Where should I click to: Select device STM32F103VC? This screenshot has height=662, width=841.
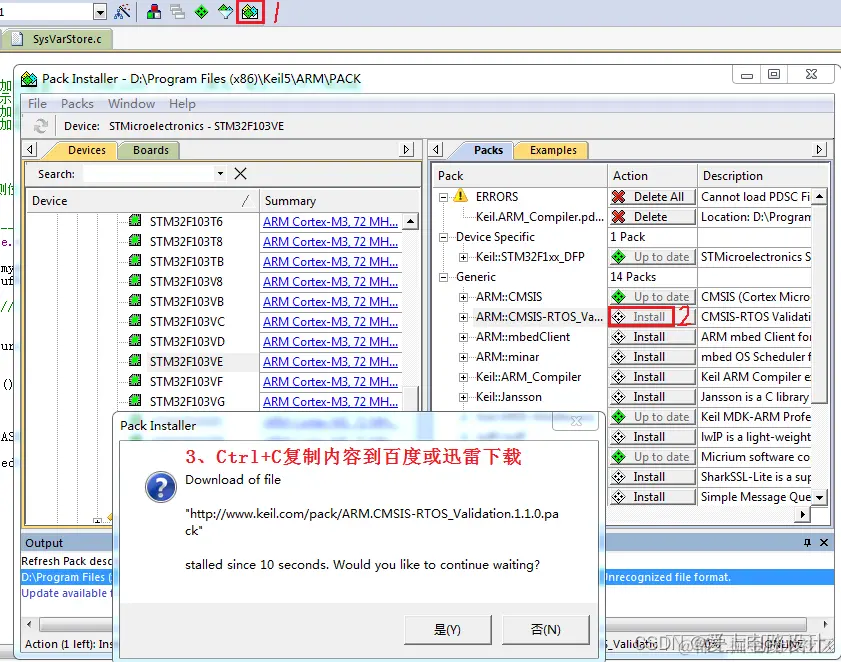pos(187,322)
